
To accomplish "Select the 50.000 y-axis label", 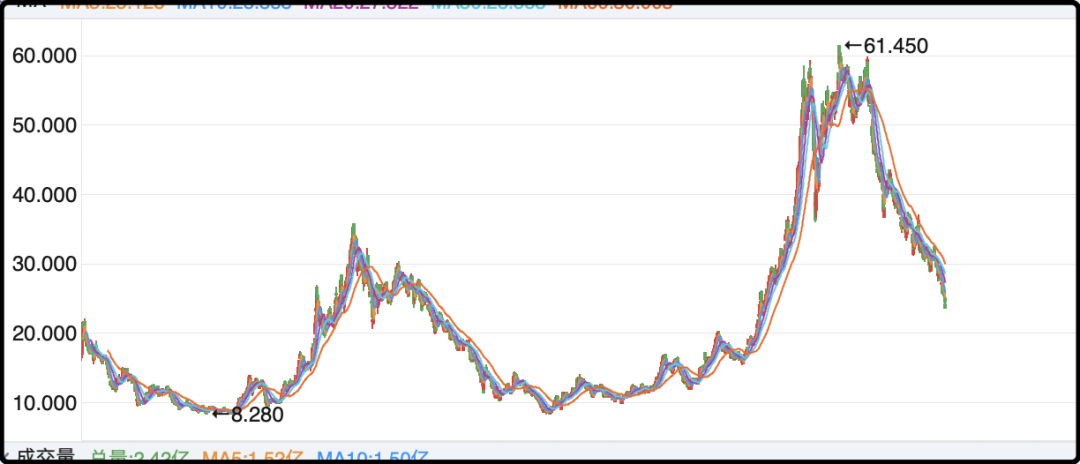I will (44, 125).
